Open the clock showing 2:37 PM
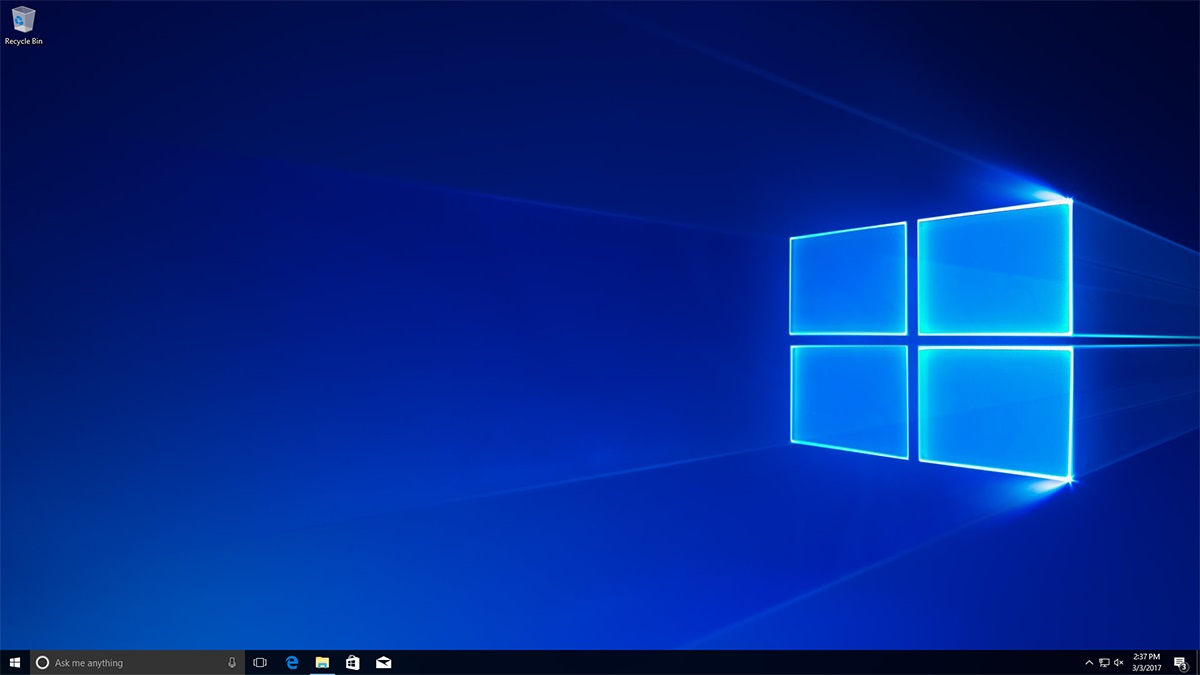This screenshot has width=1200, height=675. [x=1147, y=662]
